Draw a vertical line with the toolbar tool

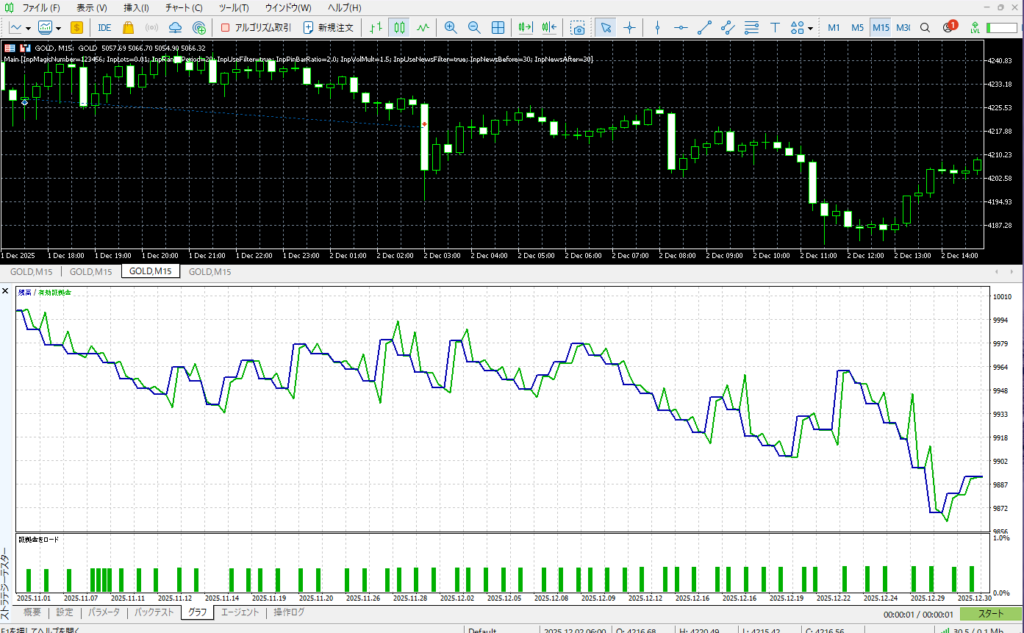(x=657, y=27)
